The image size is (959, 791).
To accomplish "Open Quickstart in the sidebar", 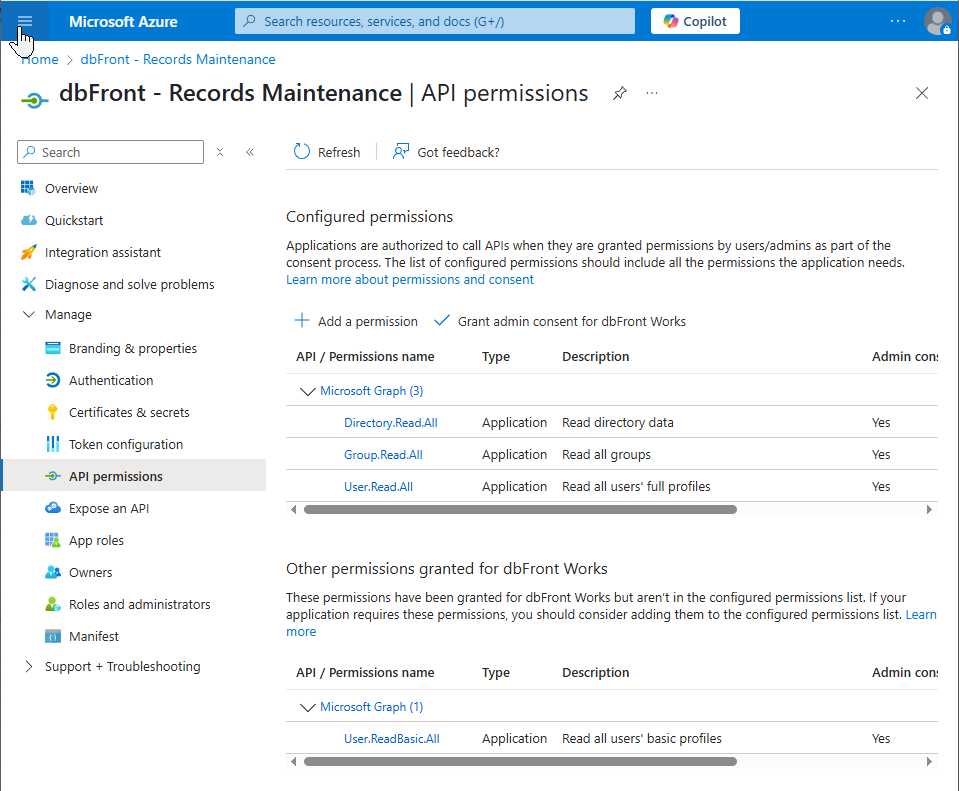I will point(73,220).
